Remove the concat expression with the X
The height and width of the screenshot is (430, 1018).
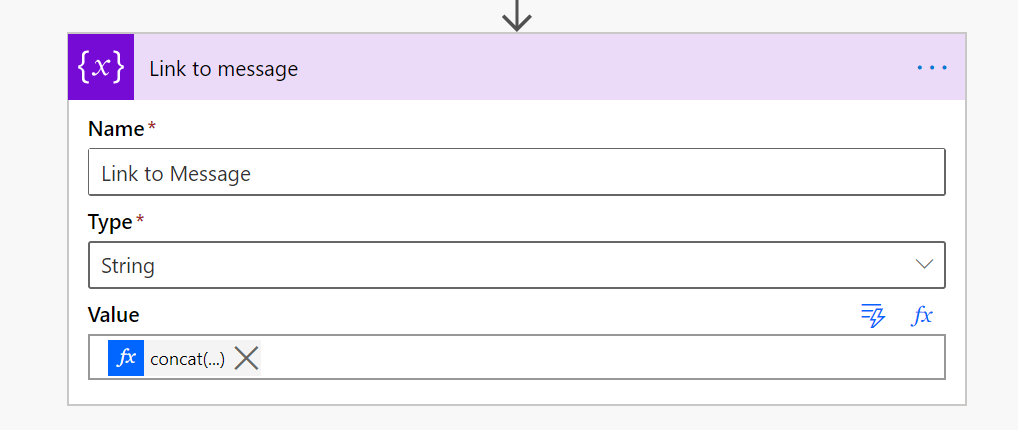coord(246,358)
